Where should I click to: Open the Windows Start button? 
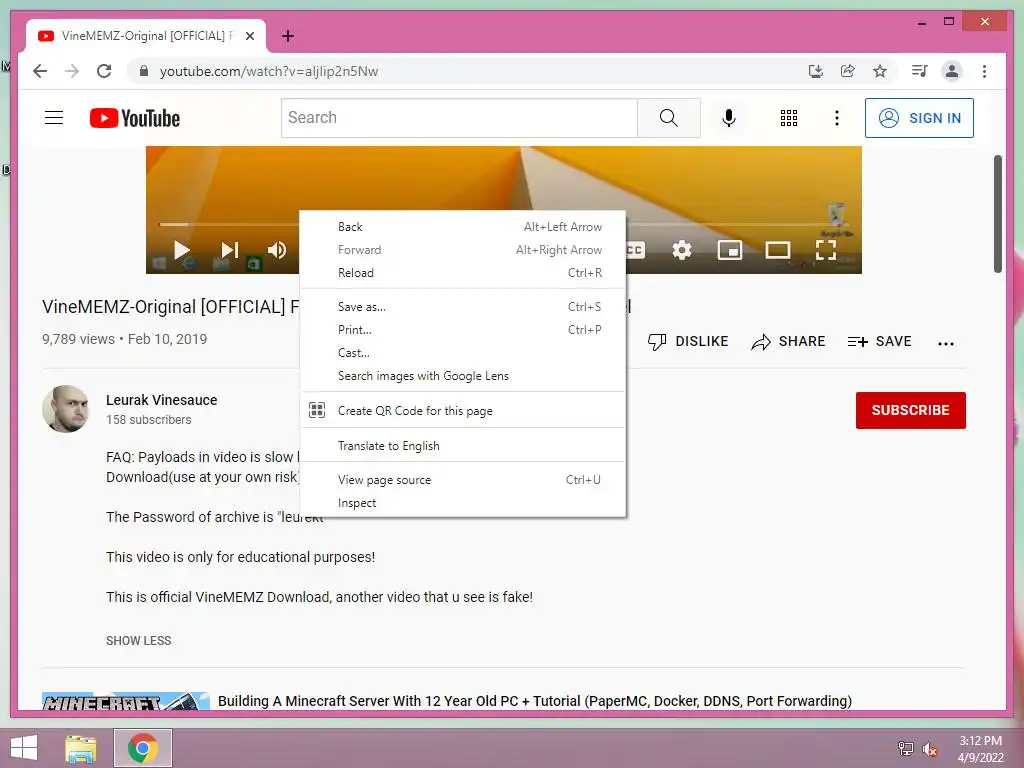[x=24, y=748]
